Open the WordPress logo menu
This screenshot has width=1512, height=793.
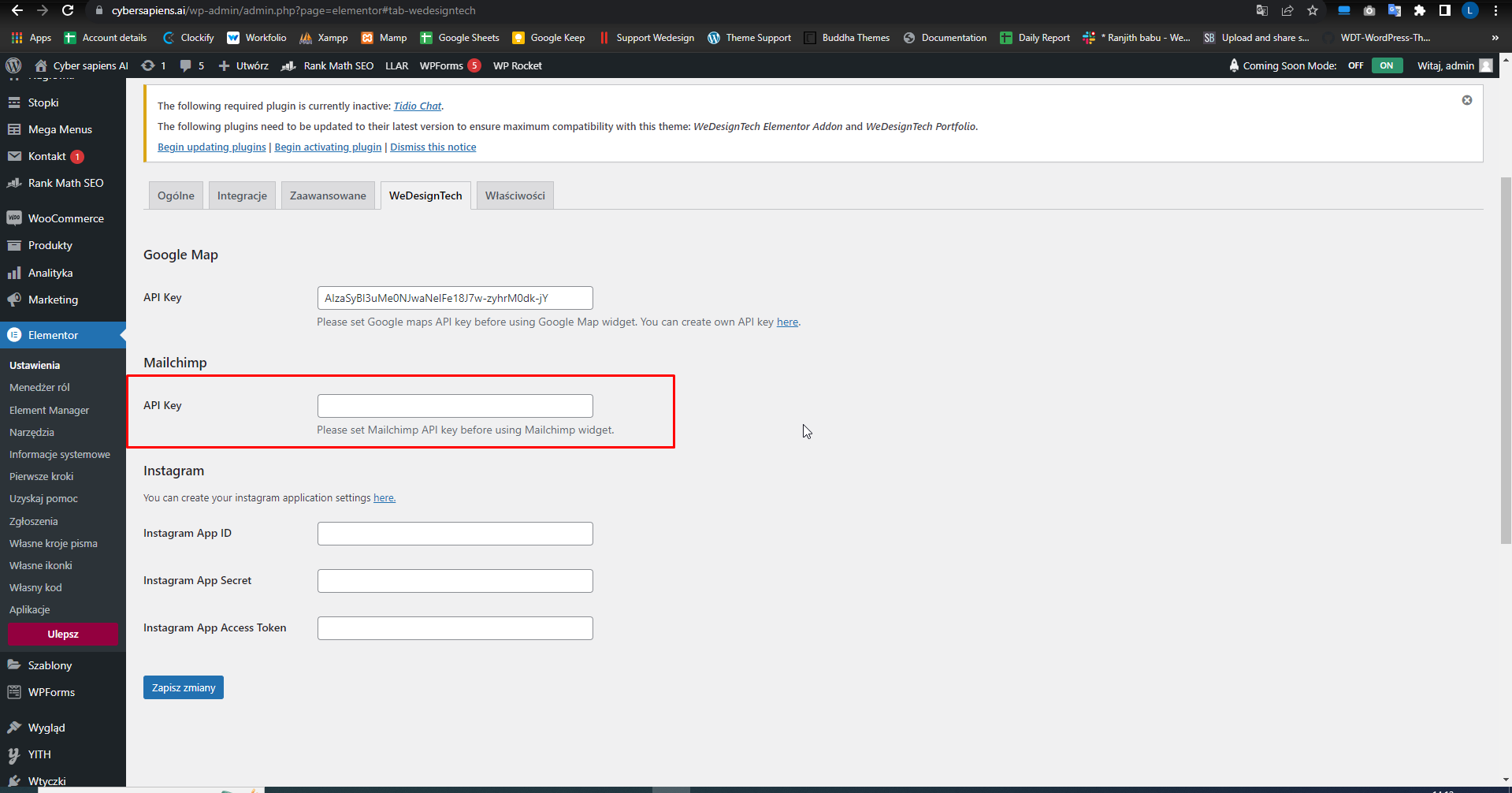(13, 65)
